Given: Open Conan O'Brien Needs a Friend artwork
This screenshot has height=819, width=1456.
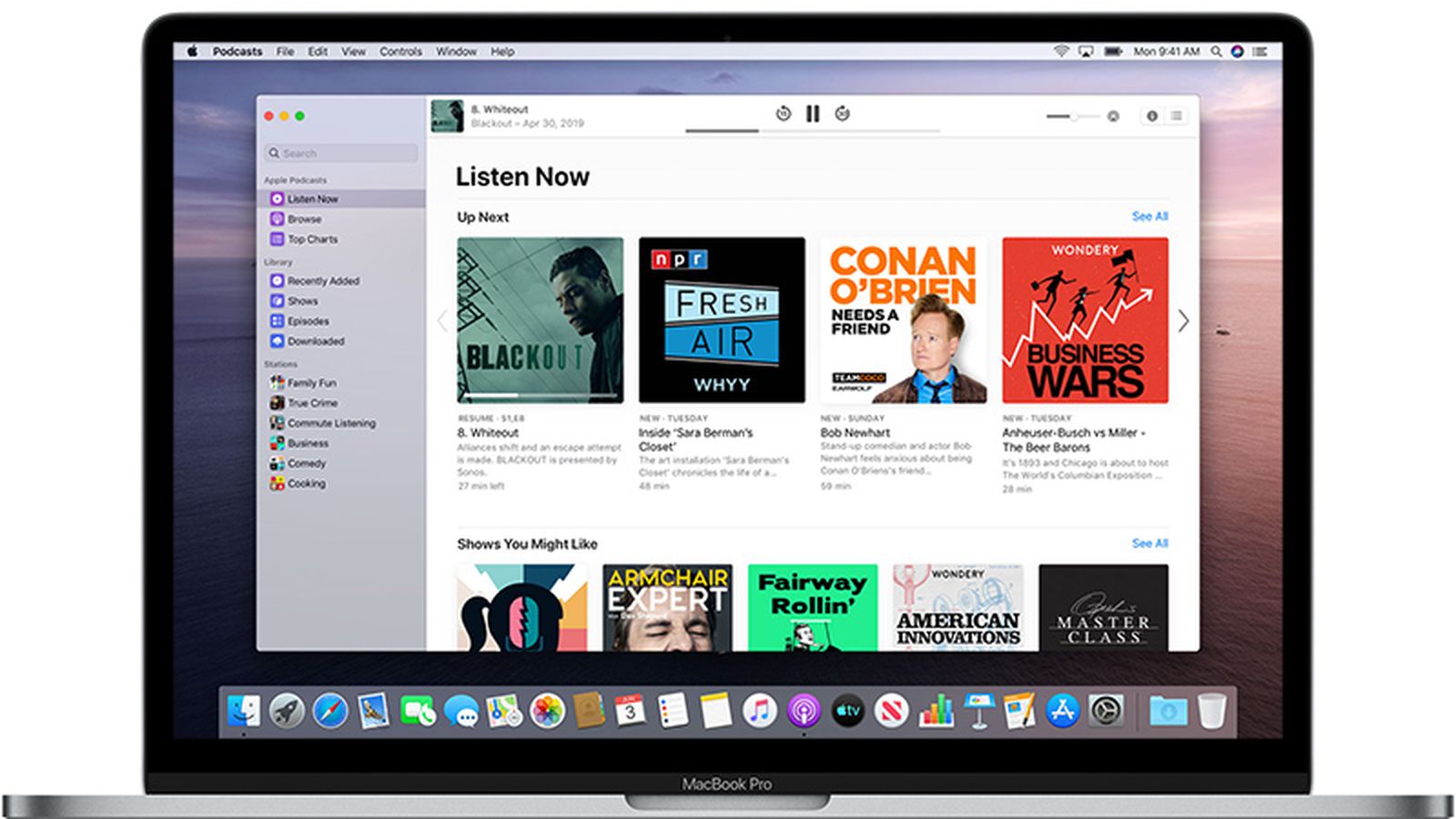Looking at the screenshot, I should [904, 320].
